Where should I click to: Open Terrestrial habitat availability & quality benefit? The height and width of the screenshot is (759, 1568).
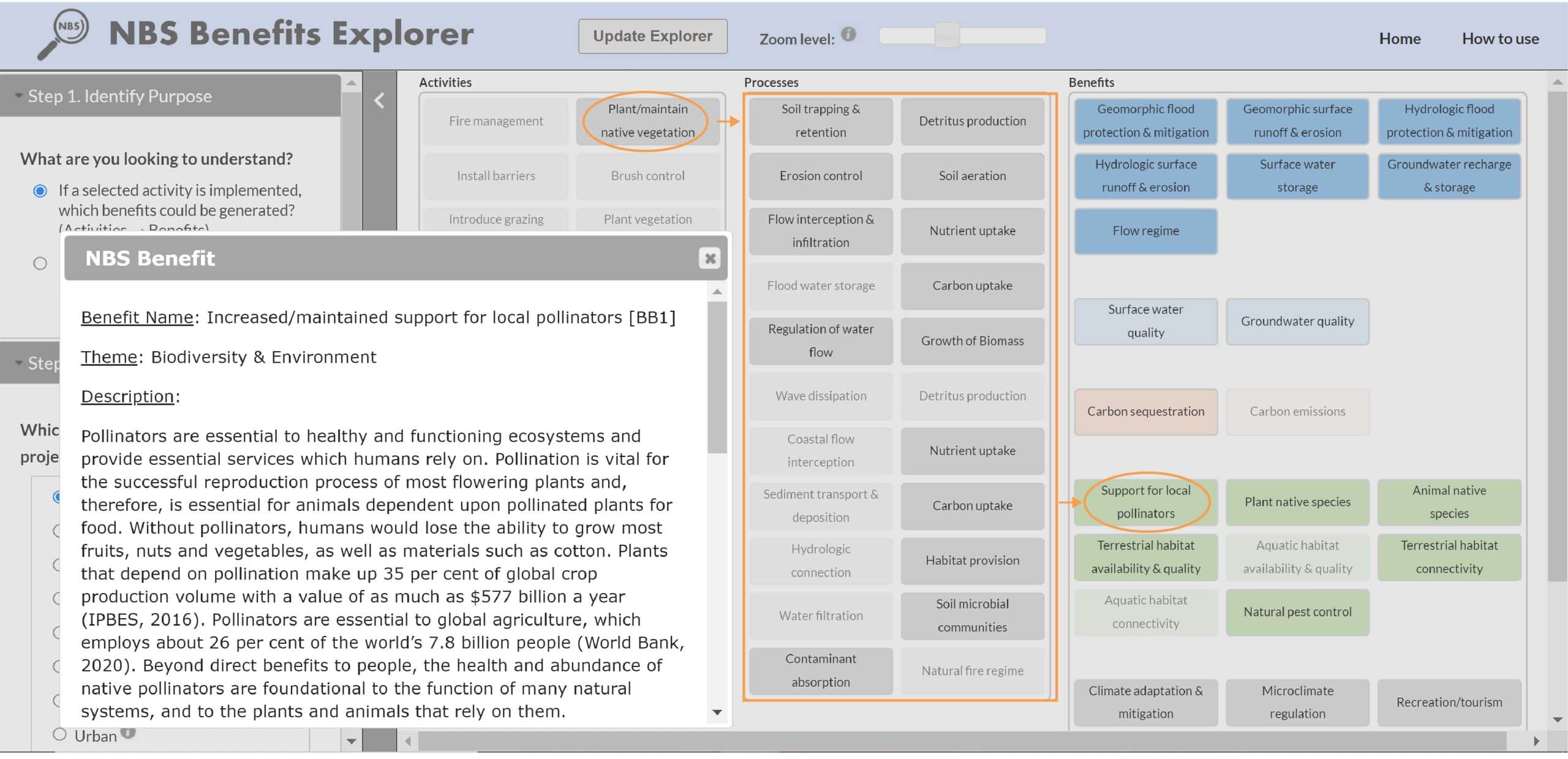1145,557
